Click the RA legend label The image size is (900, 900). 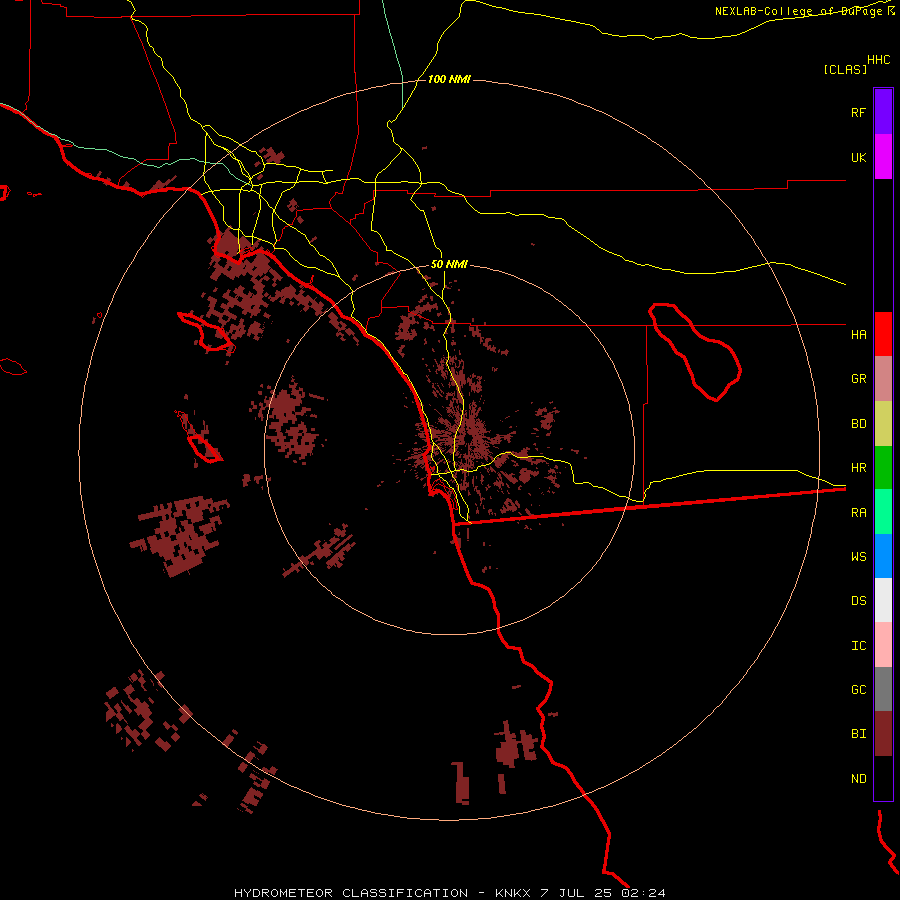click(858, 513)
